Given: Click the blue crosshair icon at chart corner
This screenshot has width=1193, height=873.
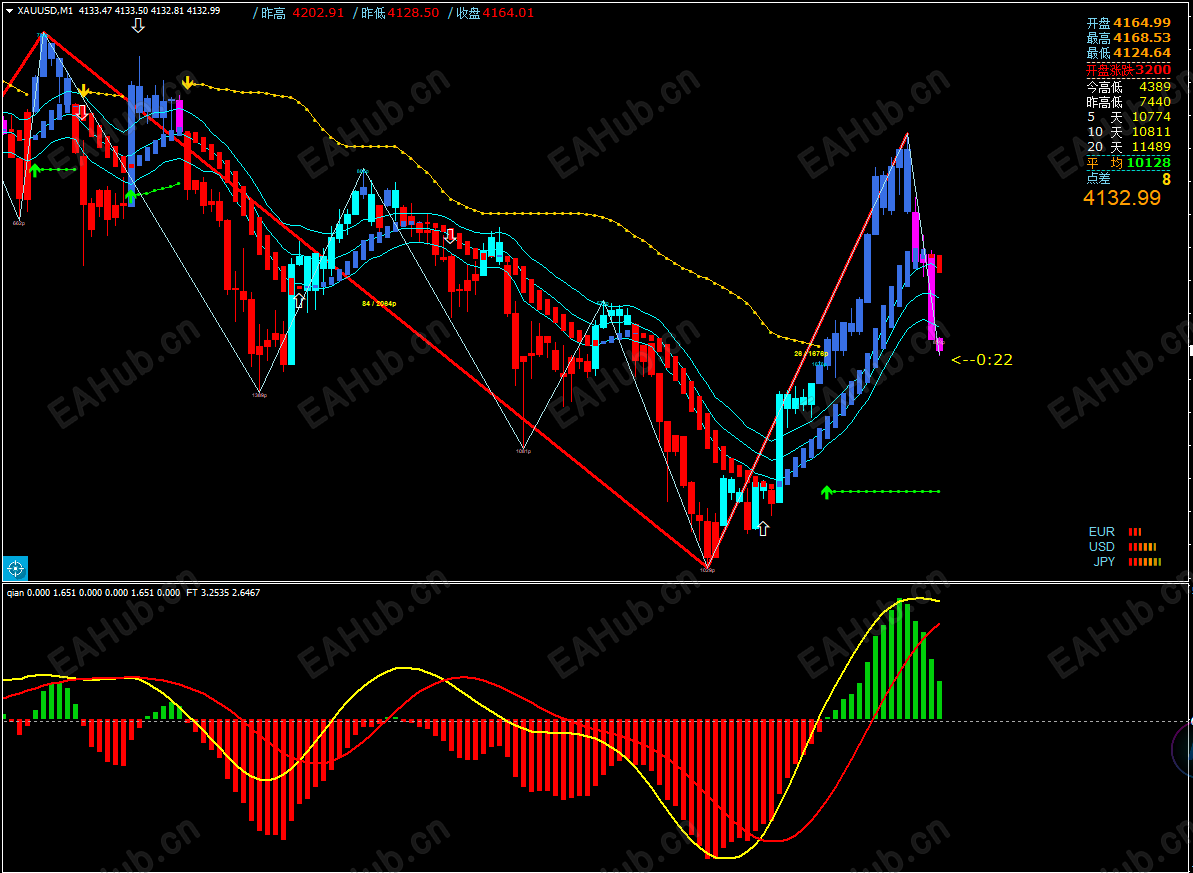Looking at the screenshot, I should click(x=15, y=568).
